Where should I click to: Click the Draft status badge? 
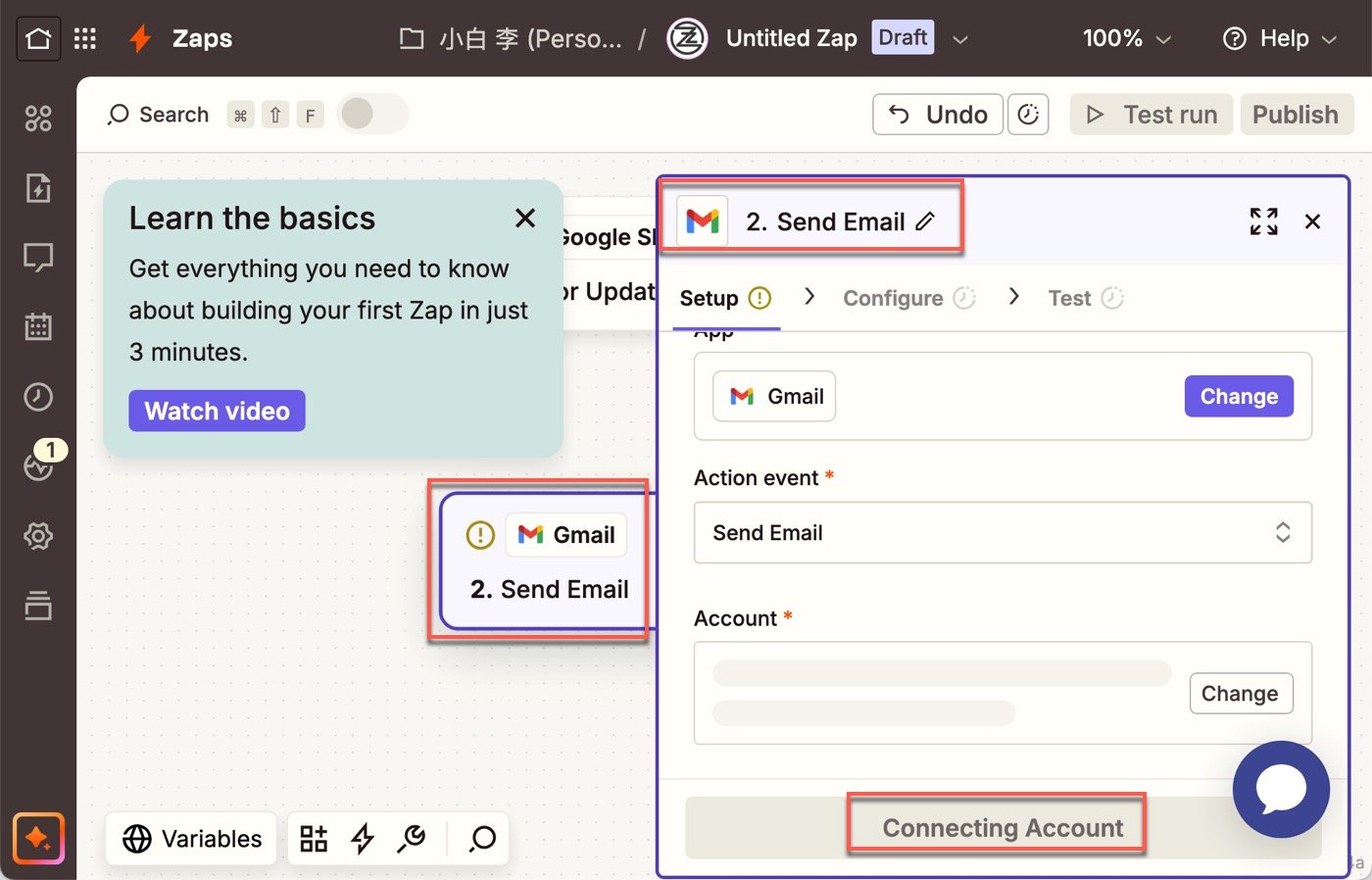(x=903, y=37)
